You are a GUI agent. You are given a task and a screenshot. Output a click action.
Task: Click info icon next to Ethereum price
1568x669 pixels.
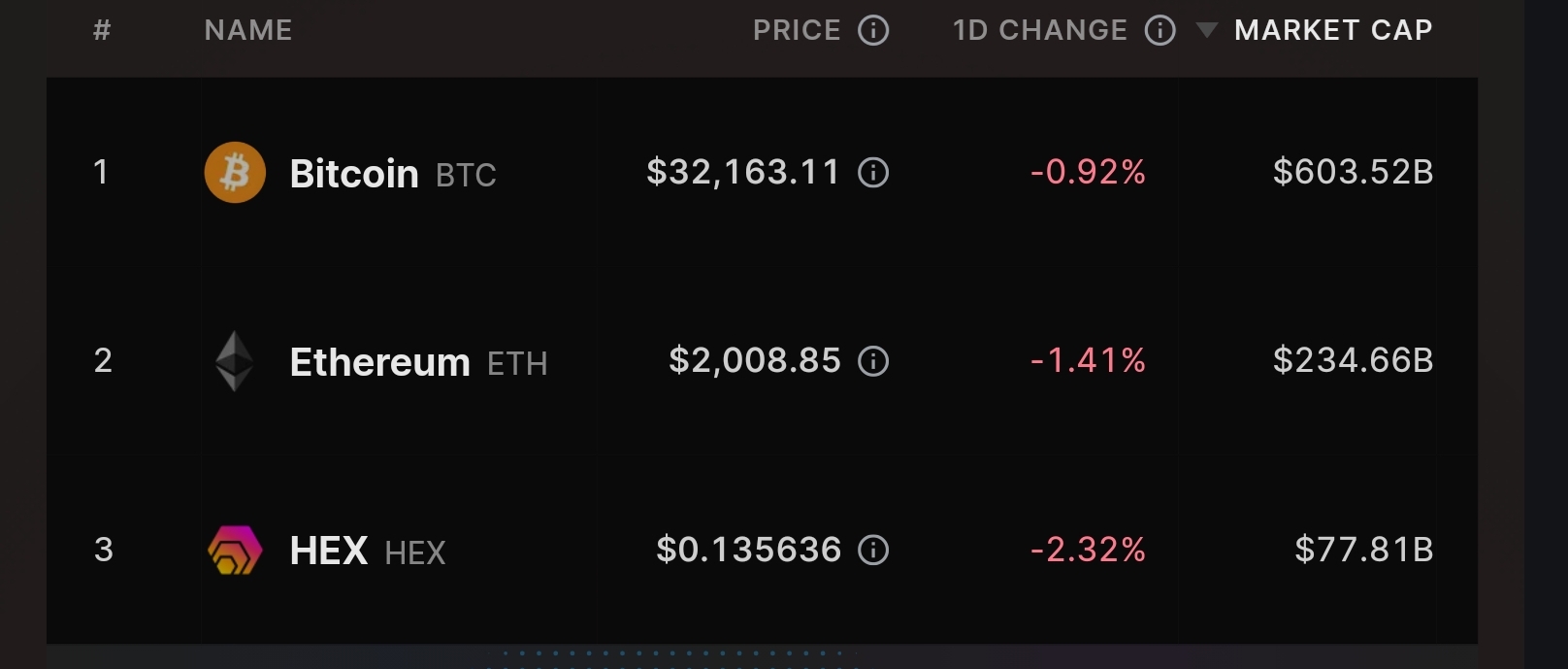pyautogui.click(x=873, y=361)
